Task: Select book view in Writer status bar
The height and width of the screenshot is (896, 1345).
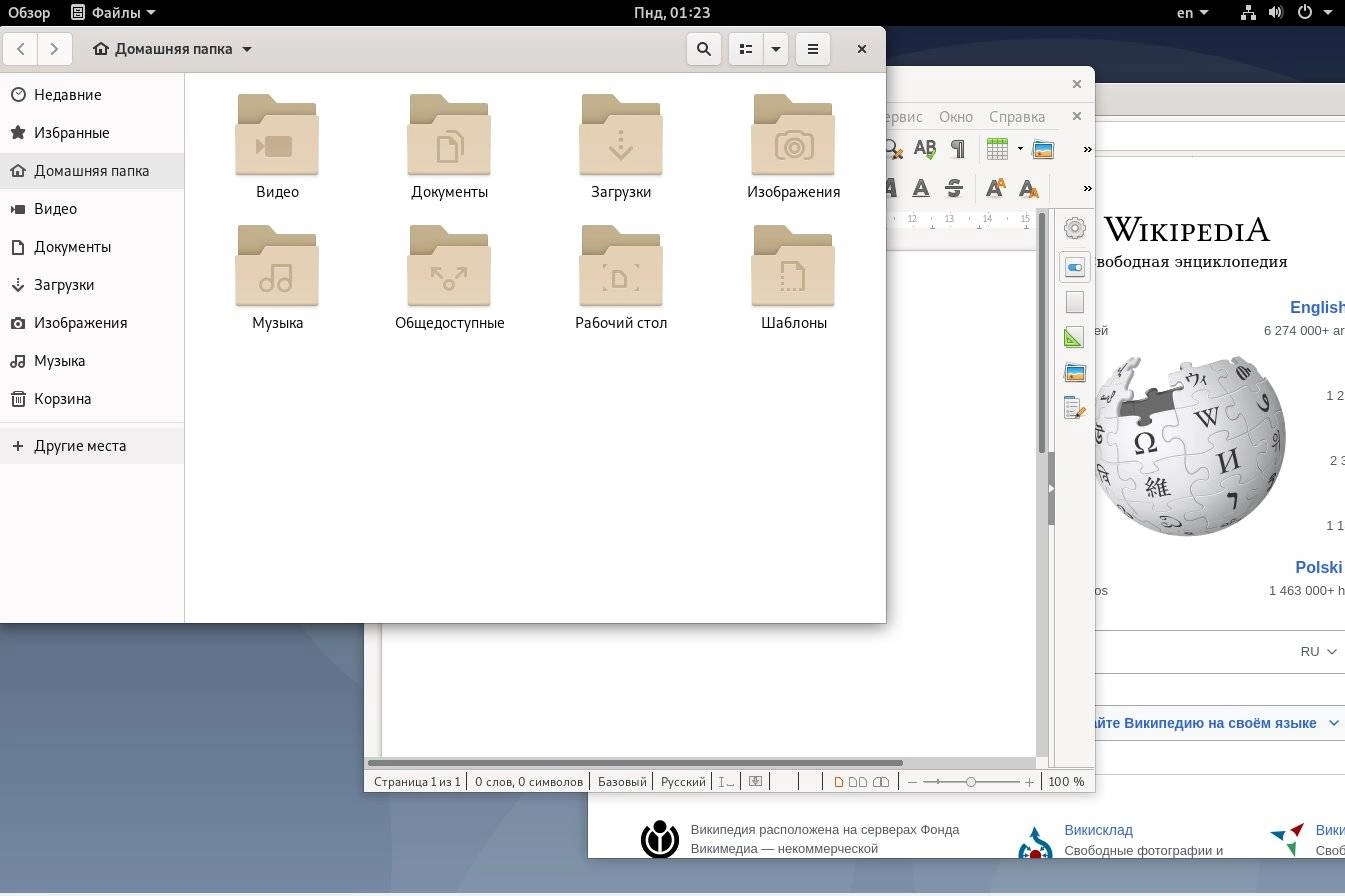Action: (881, 782)
